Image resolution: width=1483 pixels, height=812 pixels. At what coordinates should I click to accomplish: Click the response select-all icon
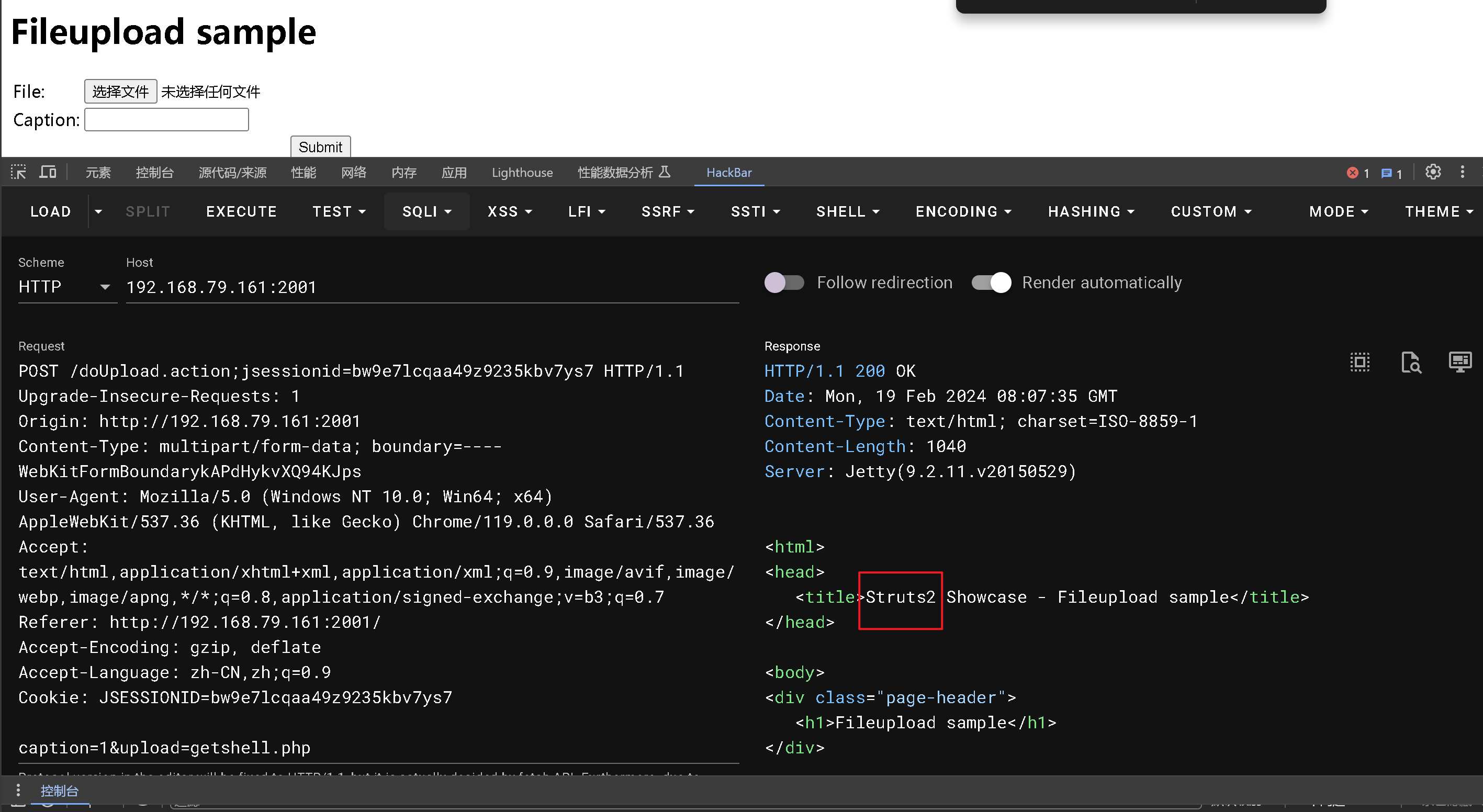click(x=1360, y=362)
